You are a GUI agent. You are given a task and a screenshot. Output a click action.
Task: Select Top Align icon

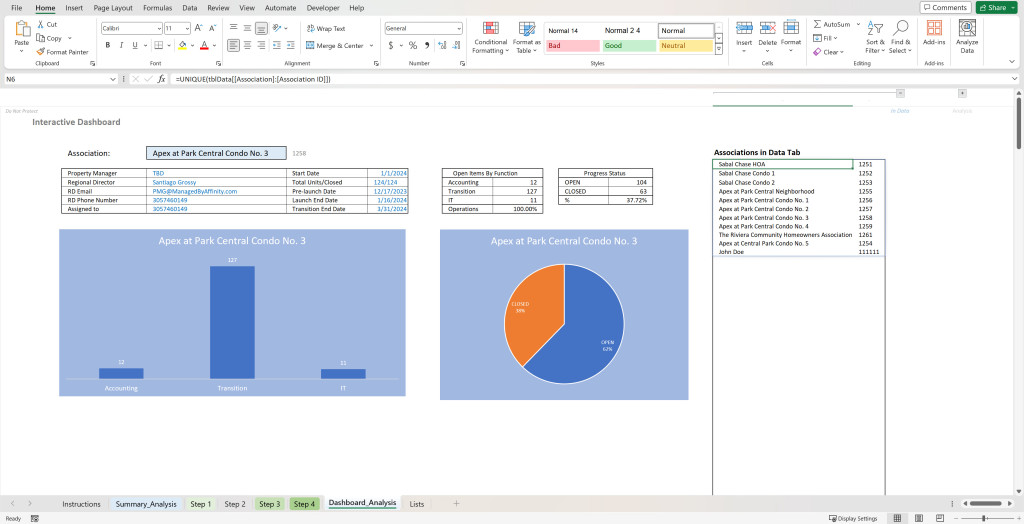click(233, 28)
